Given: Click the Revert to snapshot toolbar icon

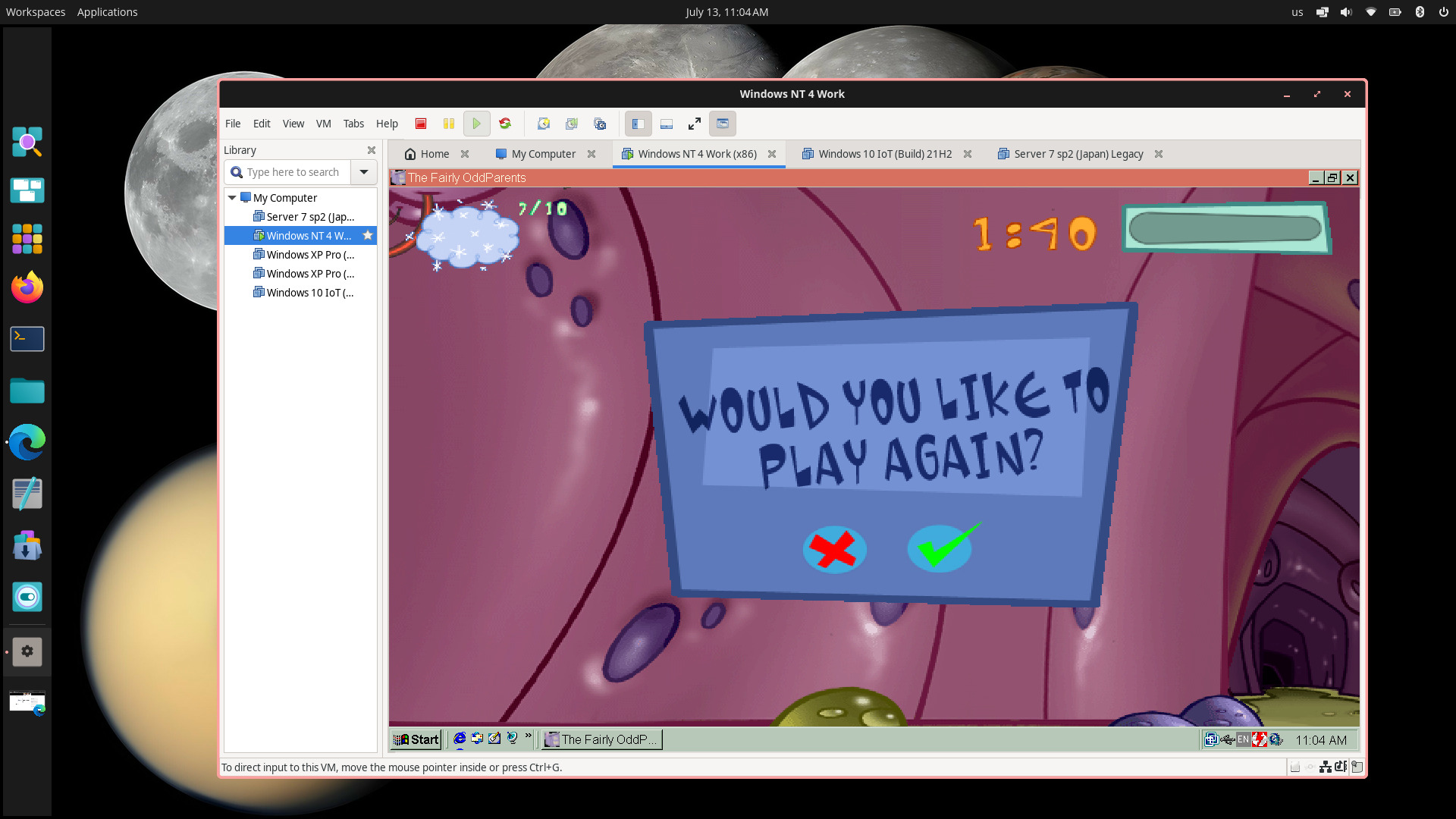Looking at the screenshot, I should (x=572, y=124).
